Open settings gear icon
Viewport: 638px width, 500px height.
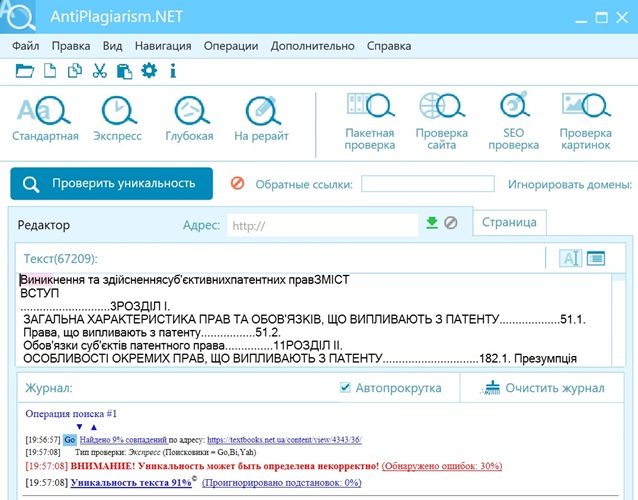149,70
